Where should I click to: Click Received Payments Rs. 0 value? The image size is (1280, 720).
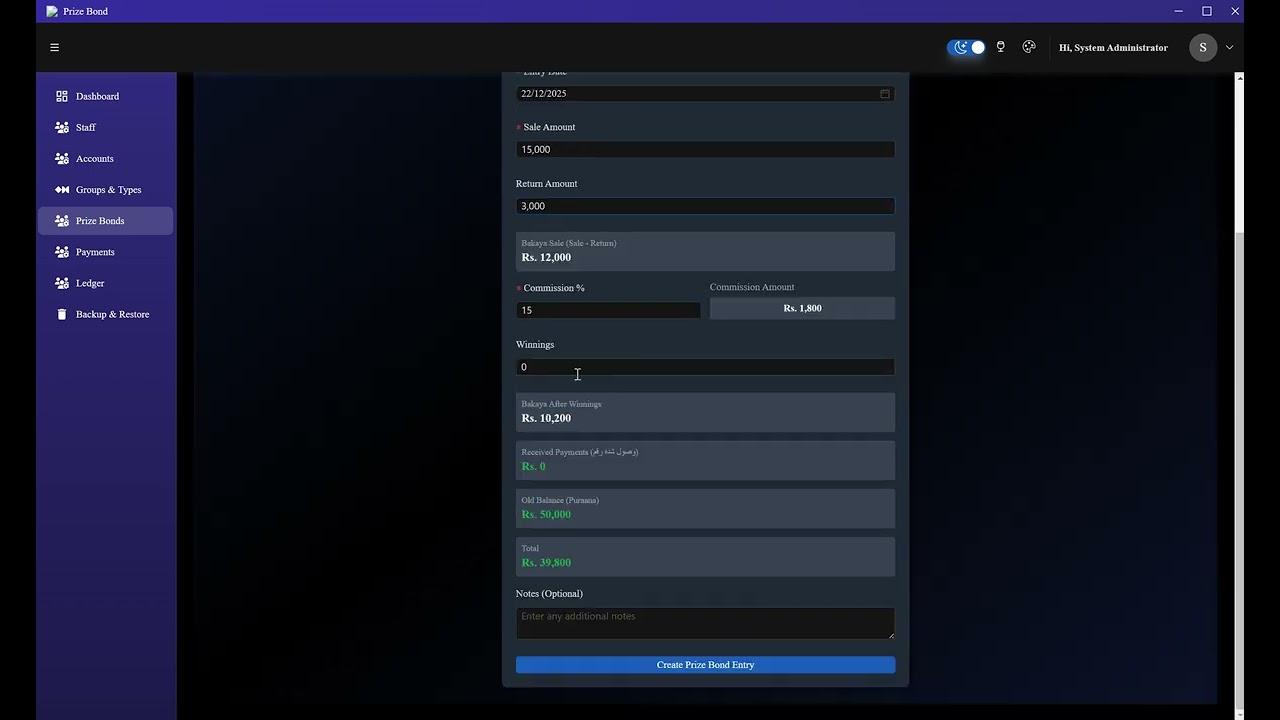pyautogui.click(x=533, y=466)
